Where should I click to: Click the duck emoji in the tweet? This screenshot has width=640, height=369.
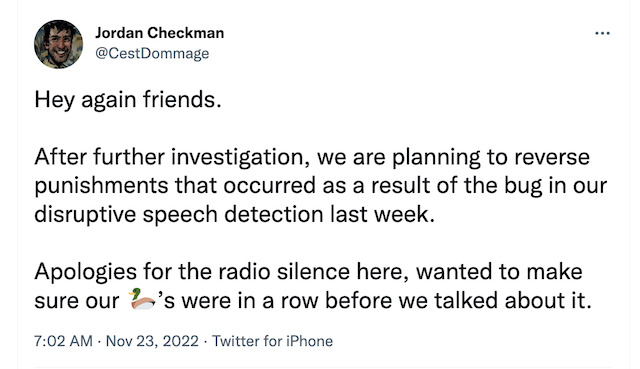[142, 299]
